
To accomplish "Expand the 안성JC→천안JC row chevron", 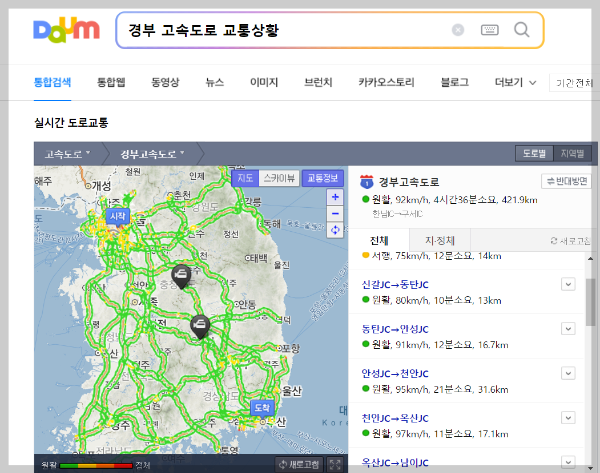I will (x=568, y=373).
